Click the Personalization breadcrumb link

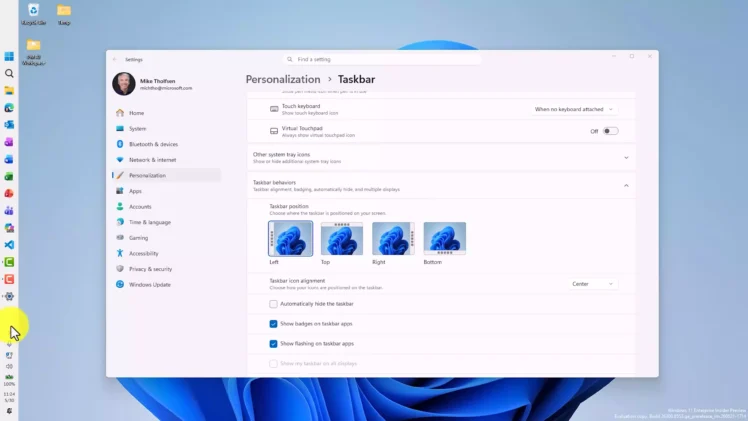point(283,79)
